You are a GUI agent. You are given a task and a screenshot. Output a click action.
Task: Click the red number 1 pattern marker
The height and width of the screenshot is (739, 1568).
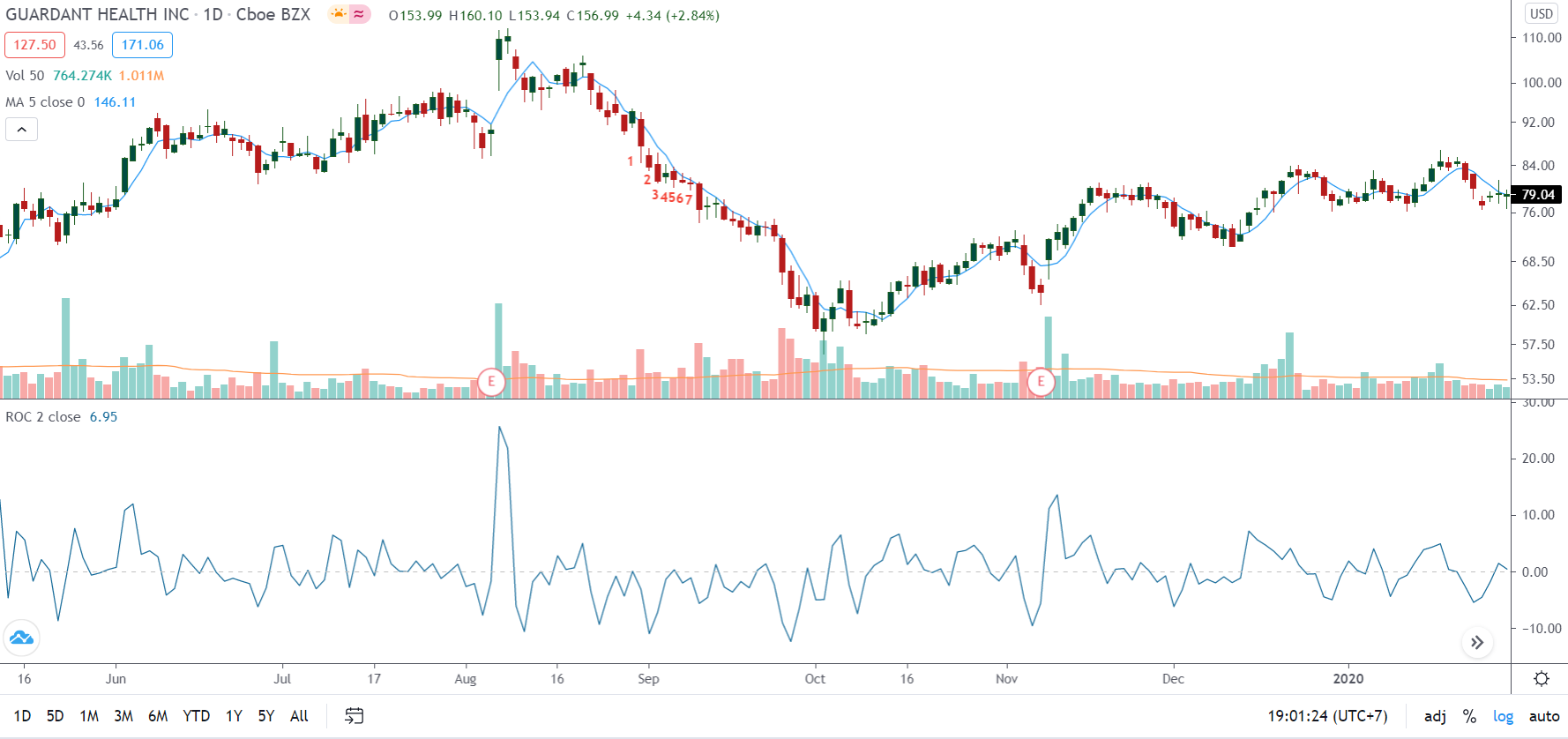[631, 161]
